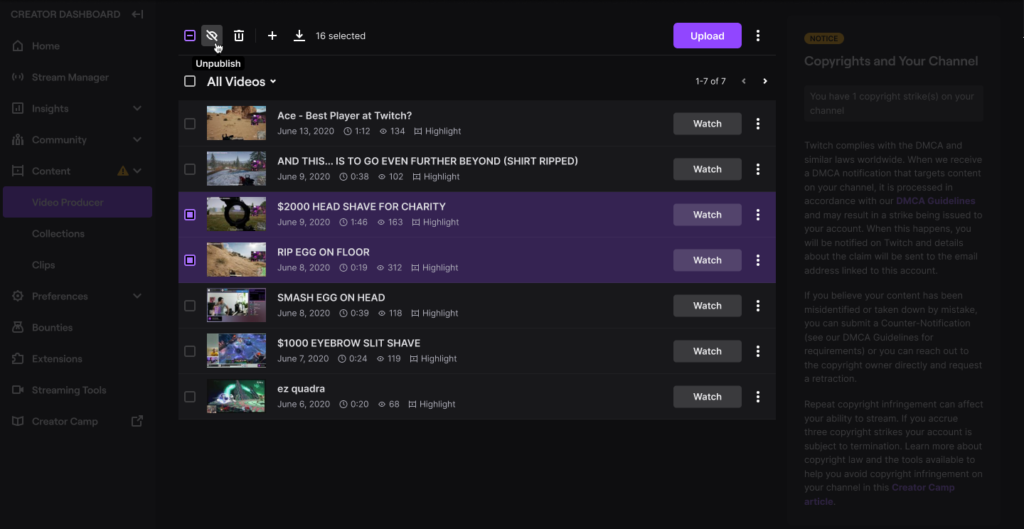Open options menu for $2000 HEAD SHAVE video

tap(758, 215)
